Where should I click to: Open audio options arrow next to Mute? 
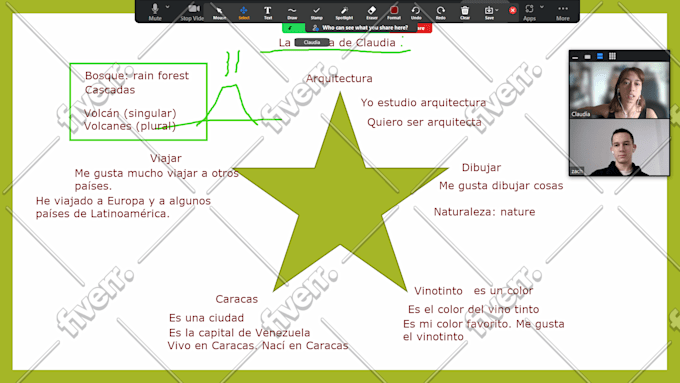[x=167, y=7]
